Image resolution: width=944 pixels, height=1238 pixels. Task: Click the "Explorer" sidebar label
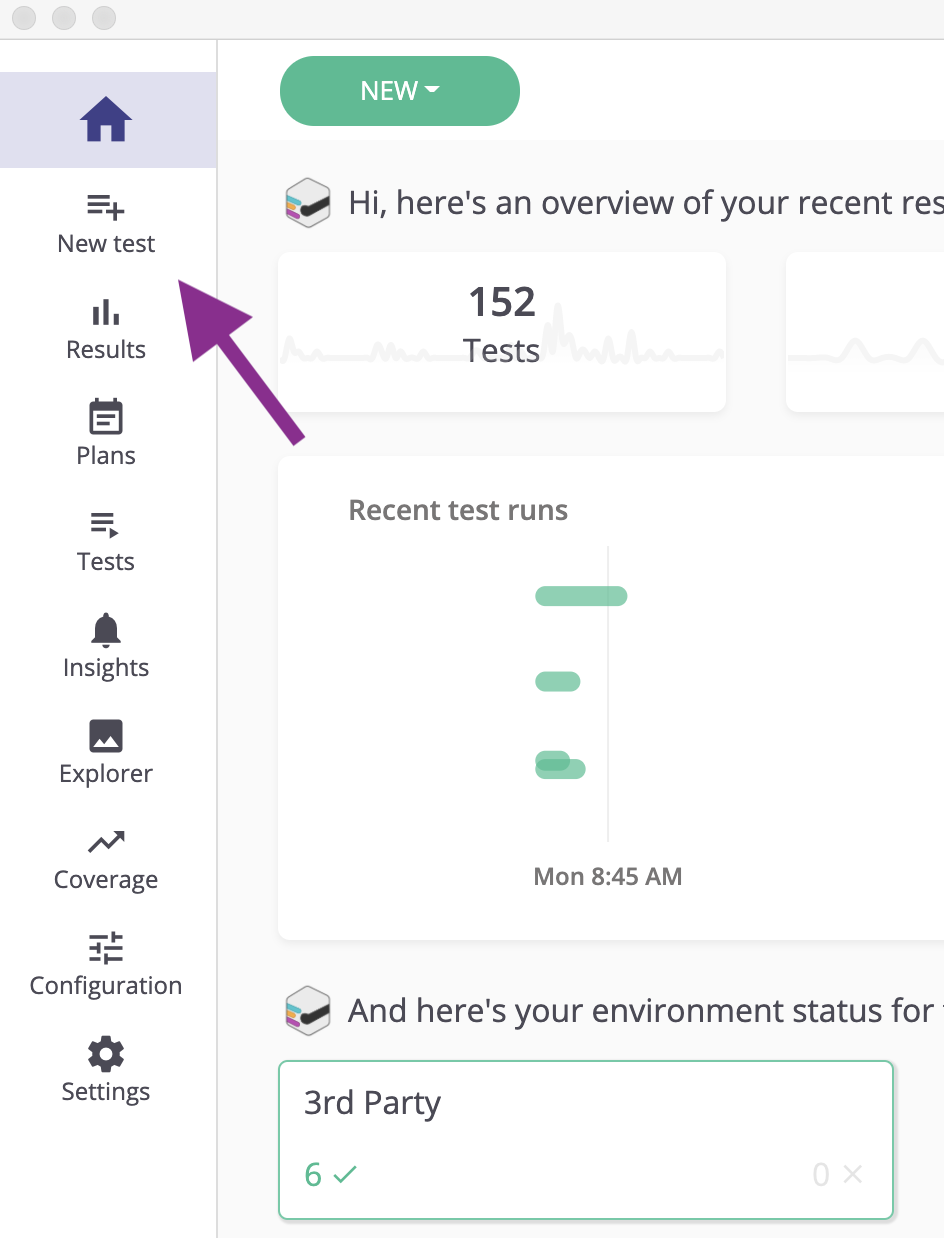tap(106, 774)
